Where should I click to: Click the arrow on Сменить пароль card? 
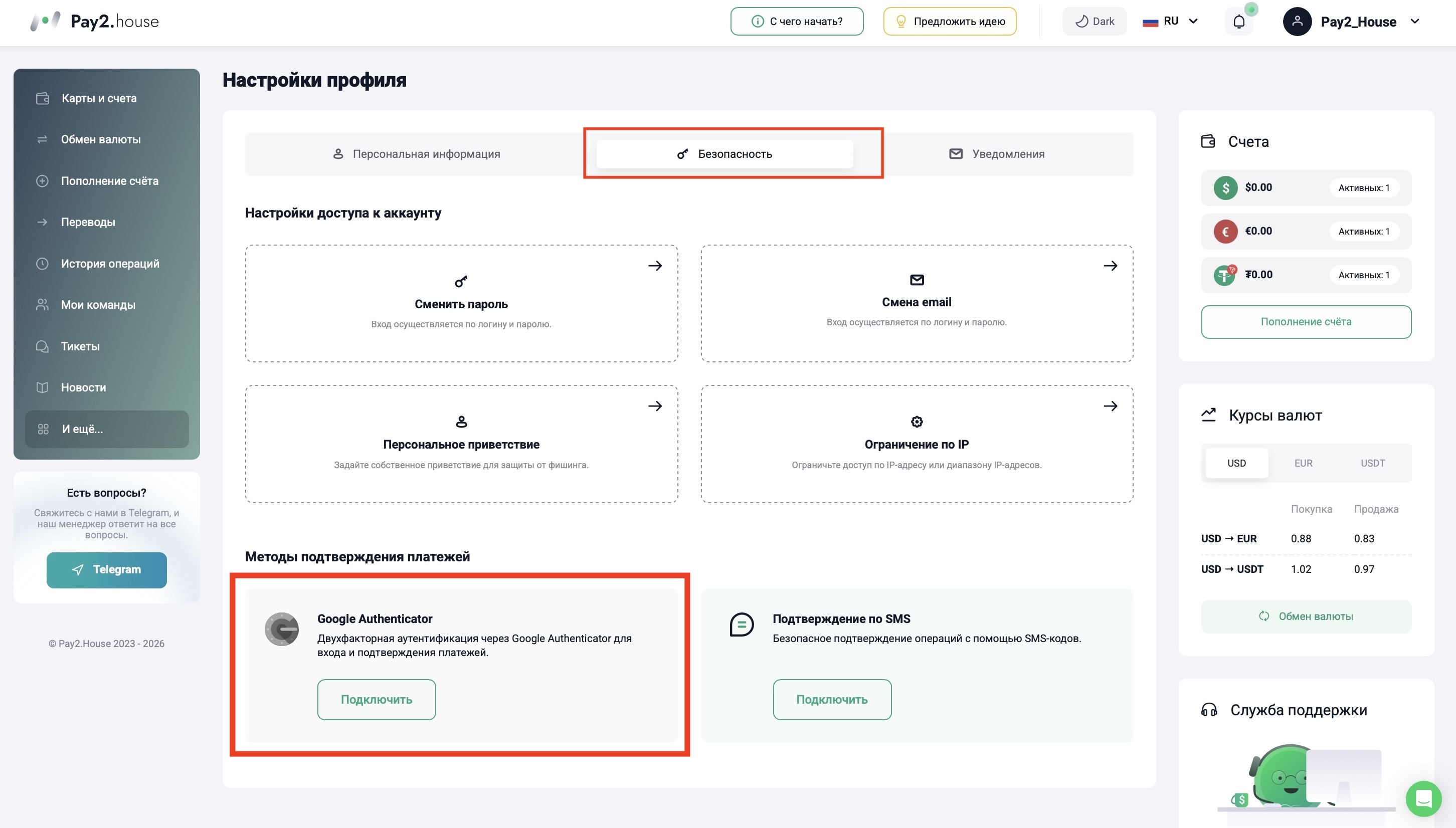655,266
